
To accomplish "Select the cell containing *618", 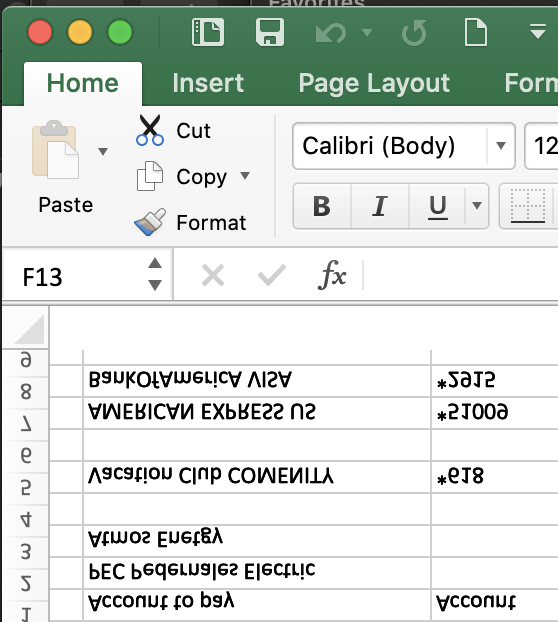I will 495,477.
